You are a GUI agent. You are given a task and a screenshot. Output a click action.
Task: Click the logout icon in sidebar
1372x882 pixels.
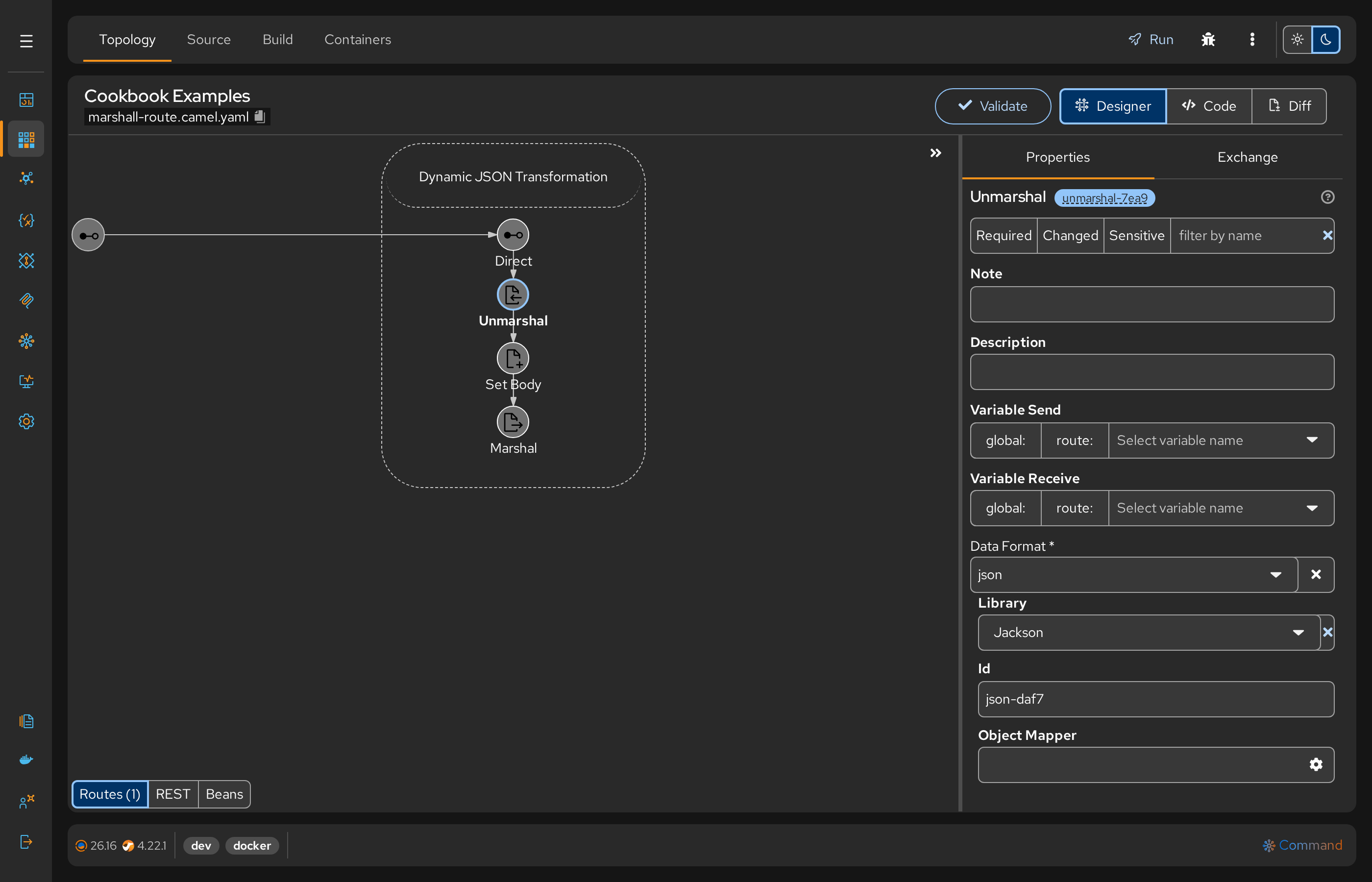26,841
